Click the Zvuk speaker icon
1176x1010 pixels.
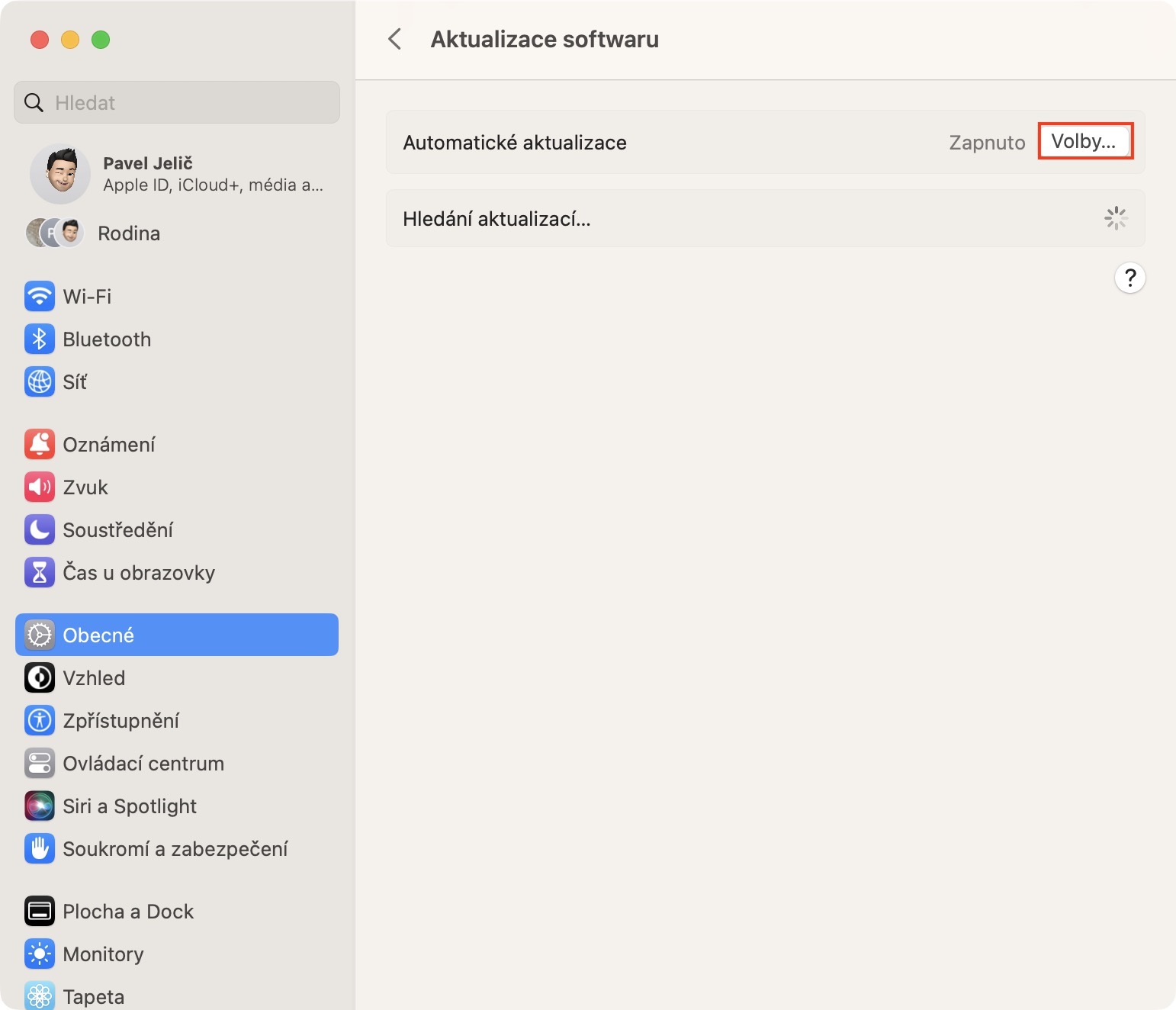[x=40, y=487]
